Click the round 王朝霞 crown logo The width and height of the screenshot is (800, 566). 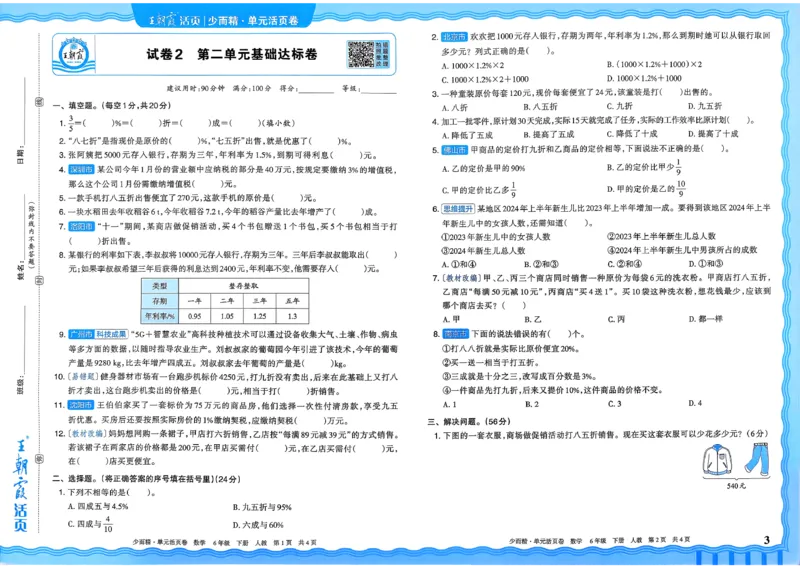click(x=74, y=54)
